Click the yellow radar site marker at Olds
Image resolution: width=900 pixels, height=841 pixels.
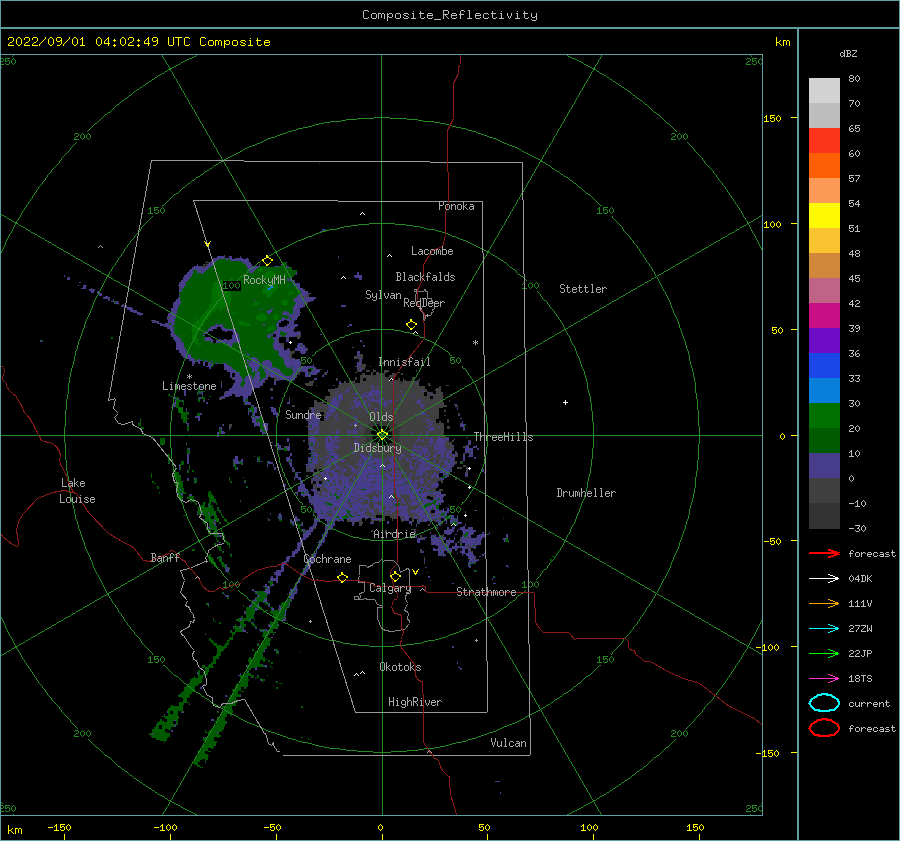(x=382, y=435)
